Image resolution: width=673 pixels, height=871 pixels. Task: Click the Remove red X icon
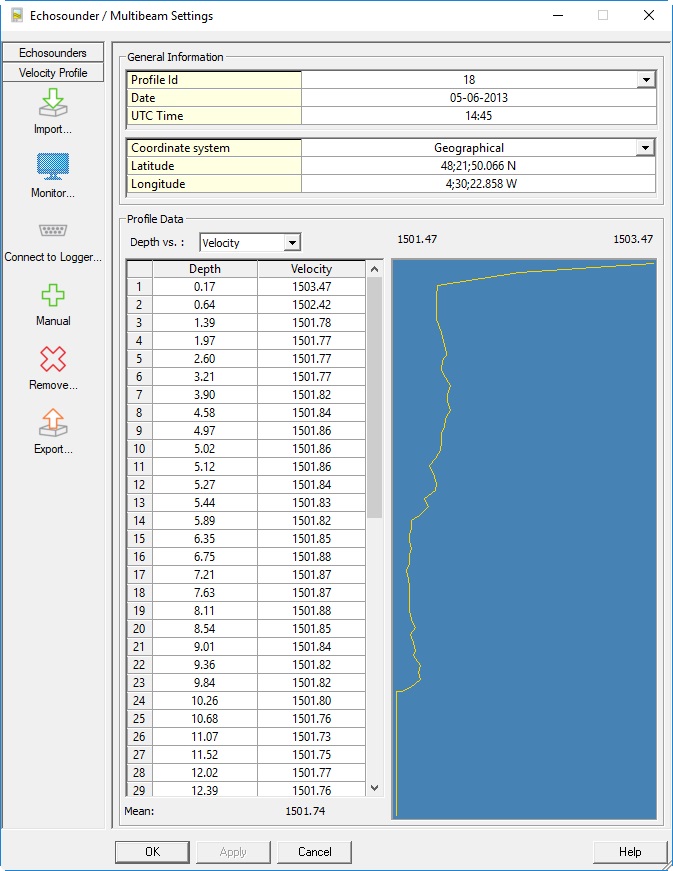point(53,360)
